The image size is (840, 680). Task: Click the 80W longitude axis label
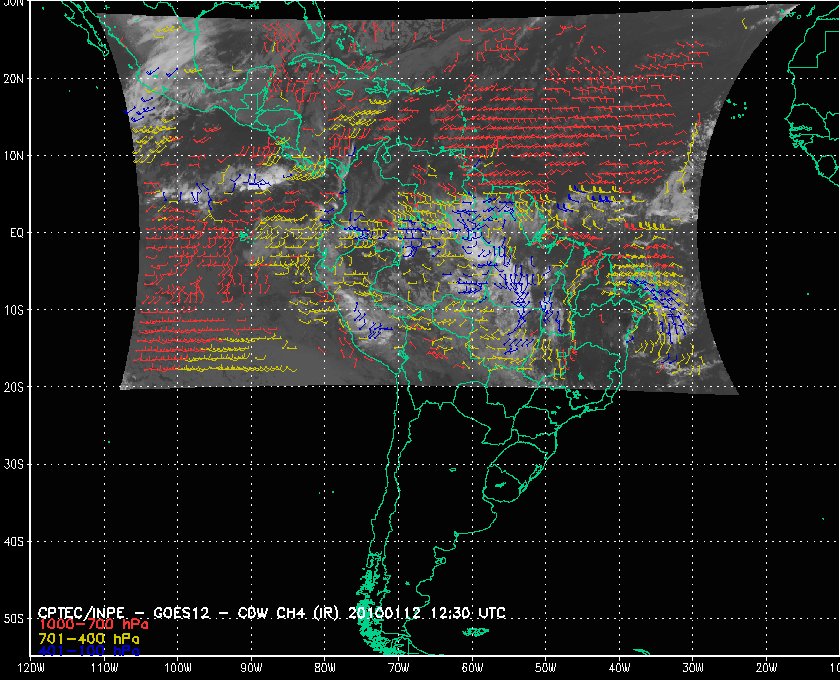(x=324, y=667)
